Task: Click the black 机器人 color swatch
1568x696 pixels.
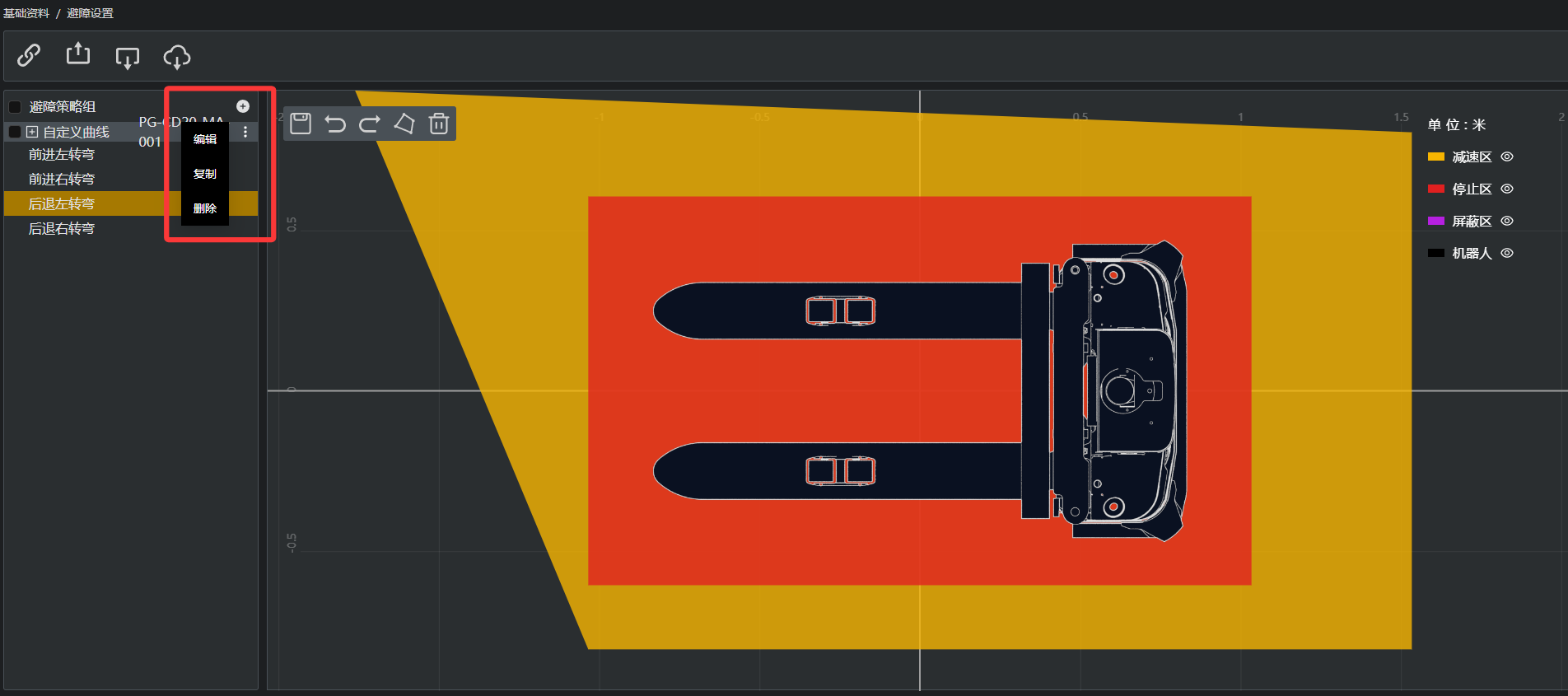Action: tap(1436, 253)
